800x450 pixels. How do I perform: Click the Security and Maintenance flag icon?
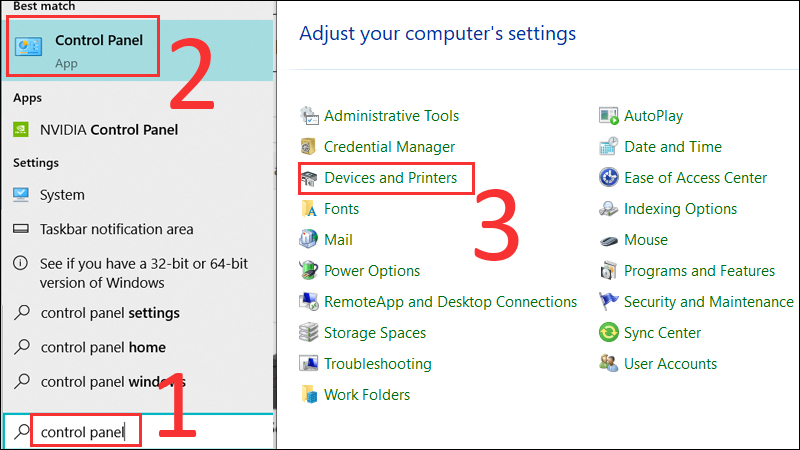coord(609,302)
